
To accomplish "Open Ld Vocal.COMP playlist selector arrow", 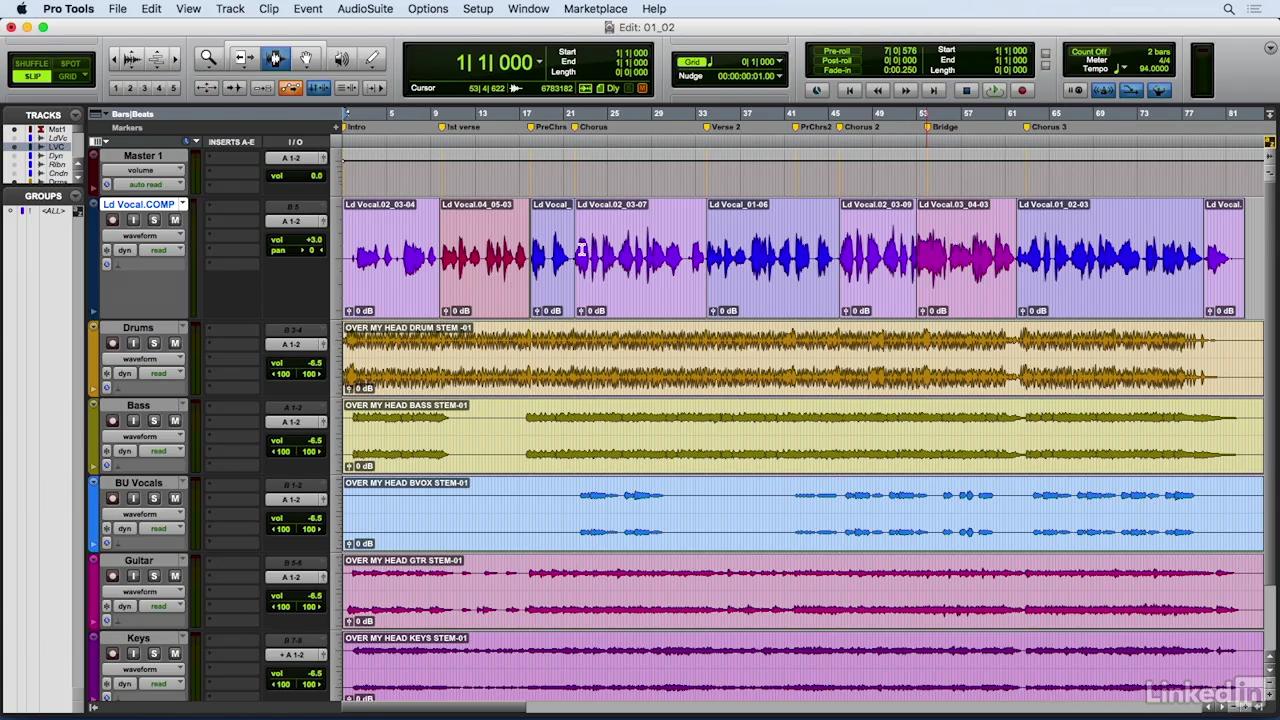I will [x=183, y=204].
